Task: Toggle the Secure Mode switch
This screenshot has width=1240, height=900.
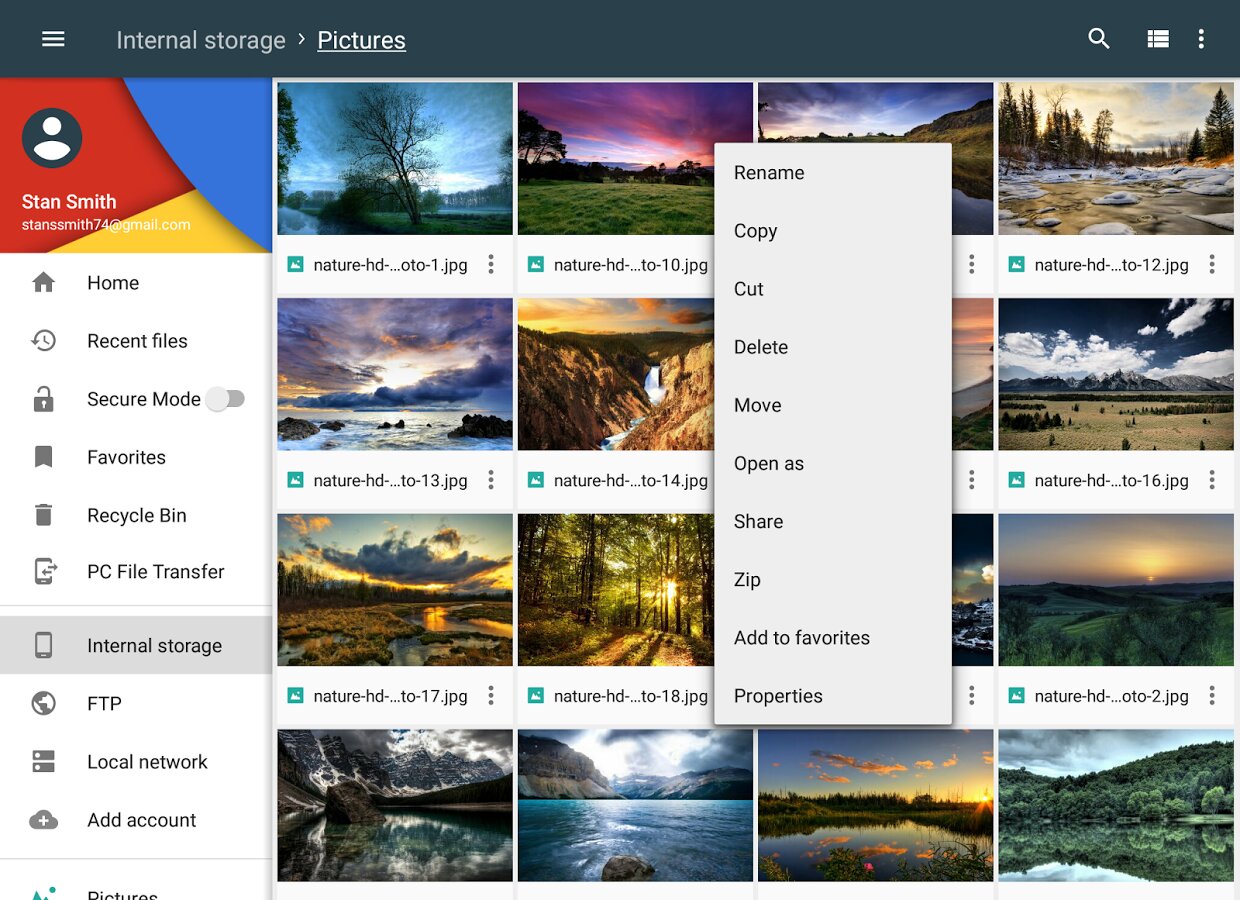Action: [x=226, y=399]
